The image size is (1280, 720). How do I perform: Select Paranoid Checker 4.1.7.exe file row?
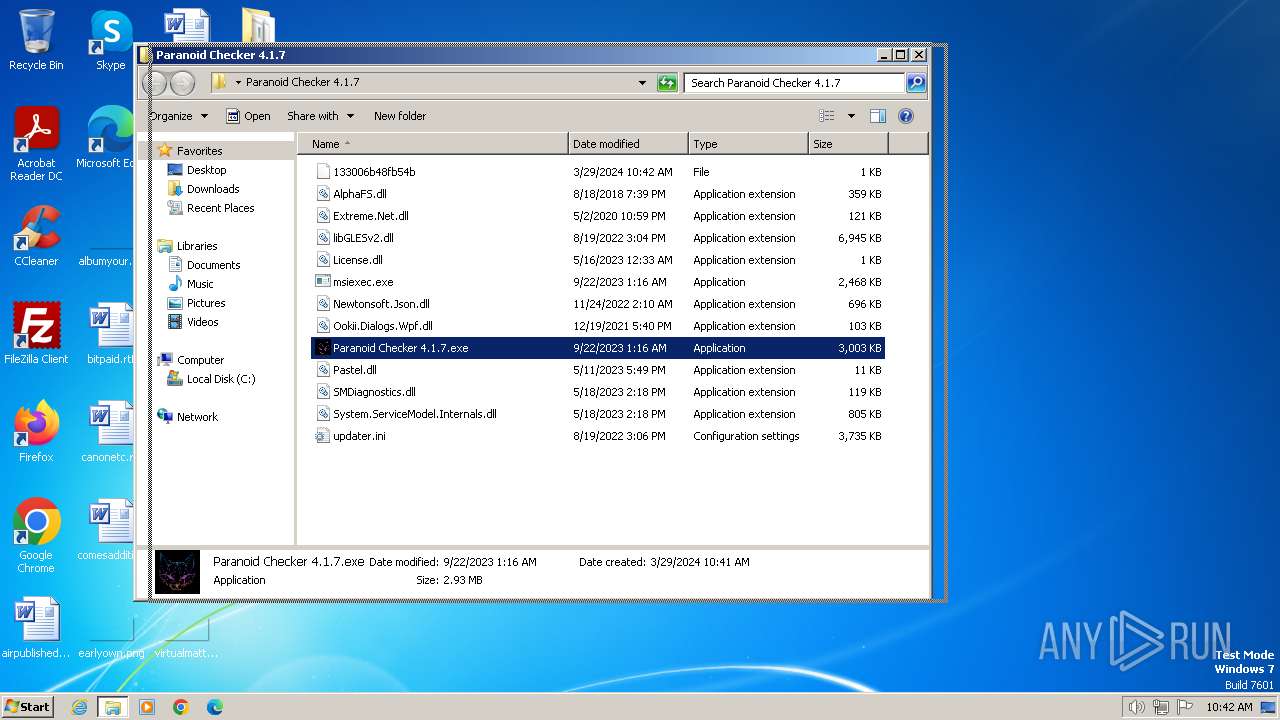tap(597, 348)
